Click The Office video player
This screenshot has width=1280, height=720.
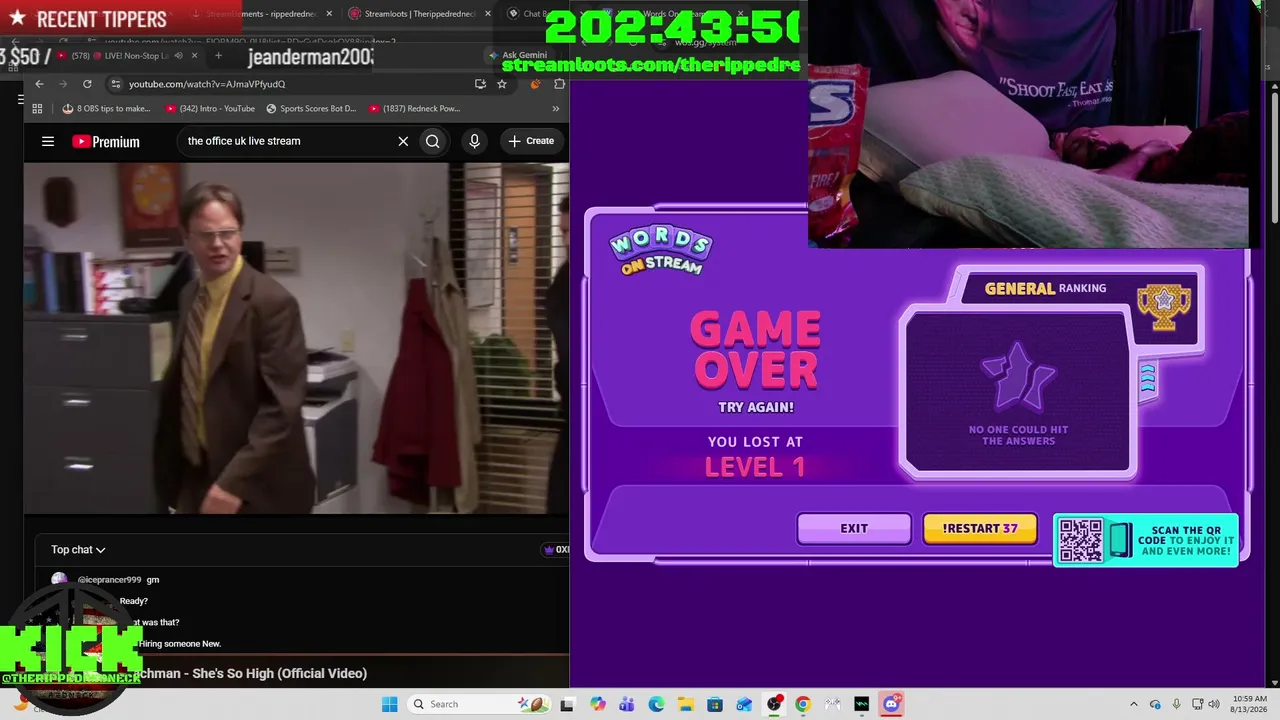[x=297, y=338]
